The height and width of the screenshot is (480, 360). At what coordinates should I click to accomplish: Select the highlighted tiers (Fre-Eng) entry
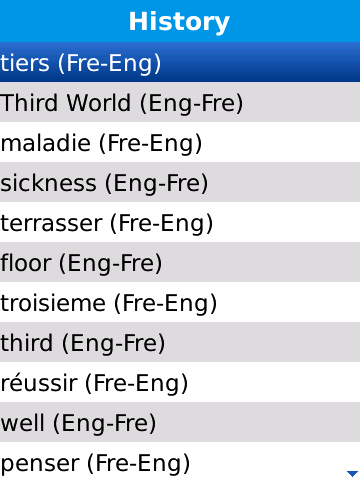[x=180, y=62]
